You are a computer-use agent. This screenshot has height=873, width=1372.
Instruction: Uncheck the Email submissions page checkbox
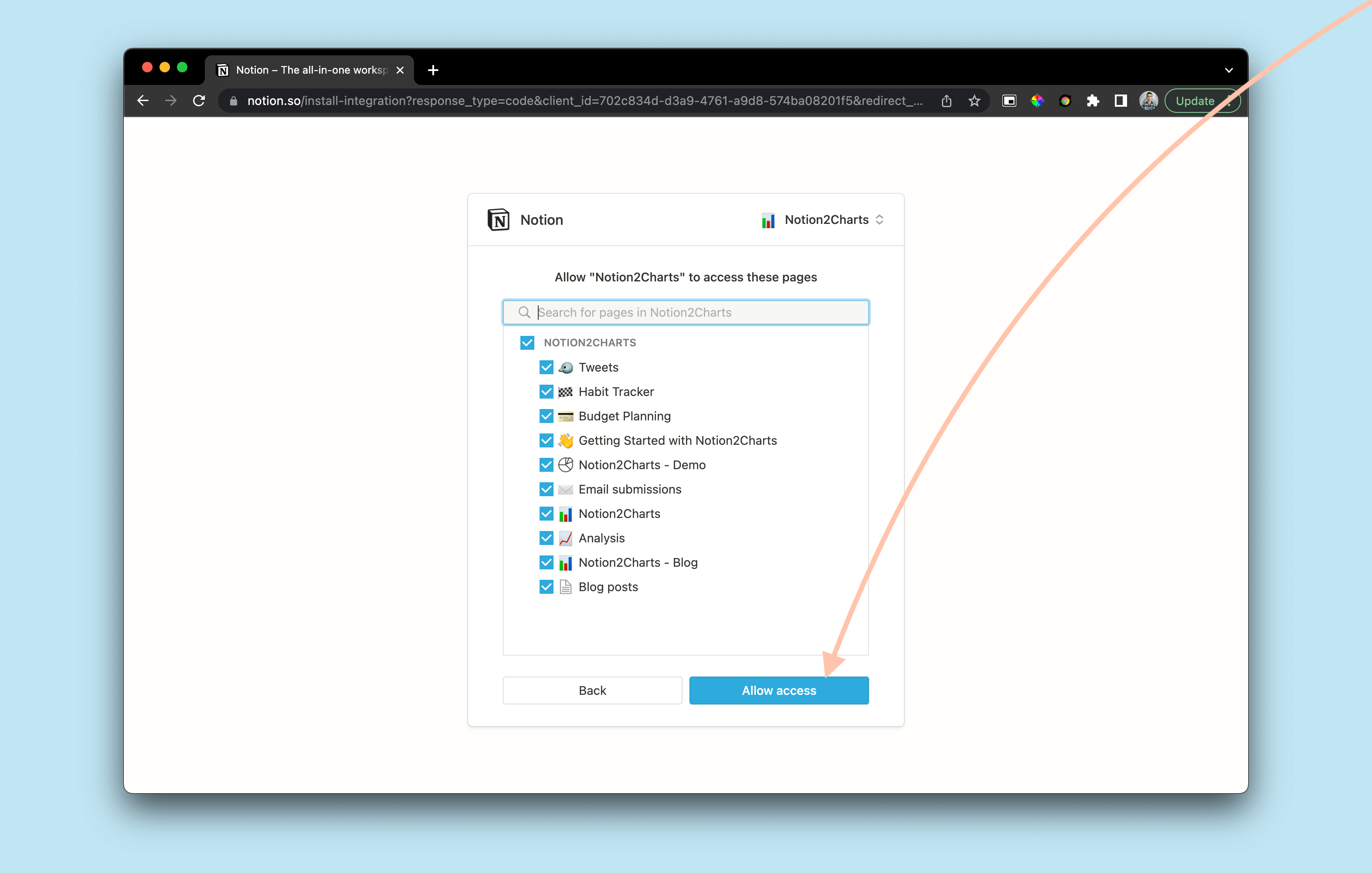[546, 489]
